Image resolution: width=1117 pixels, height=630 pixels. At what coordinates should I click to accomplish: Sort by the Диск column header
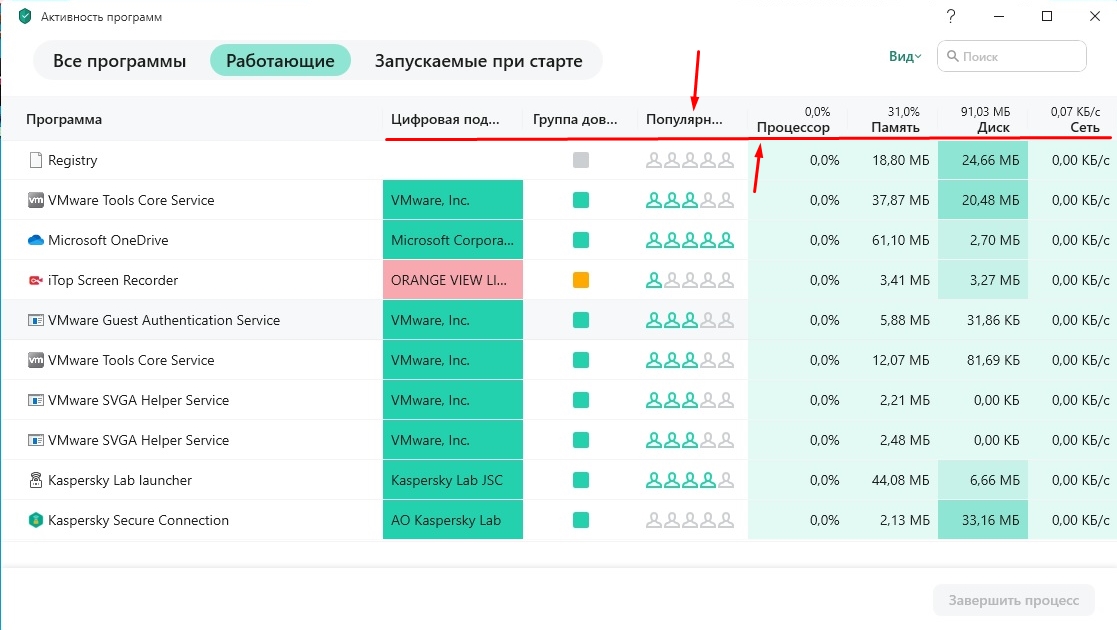993,127
